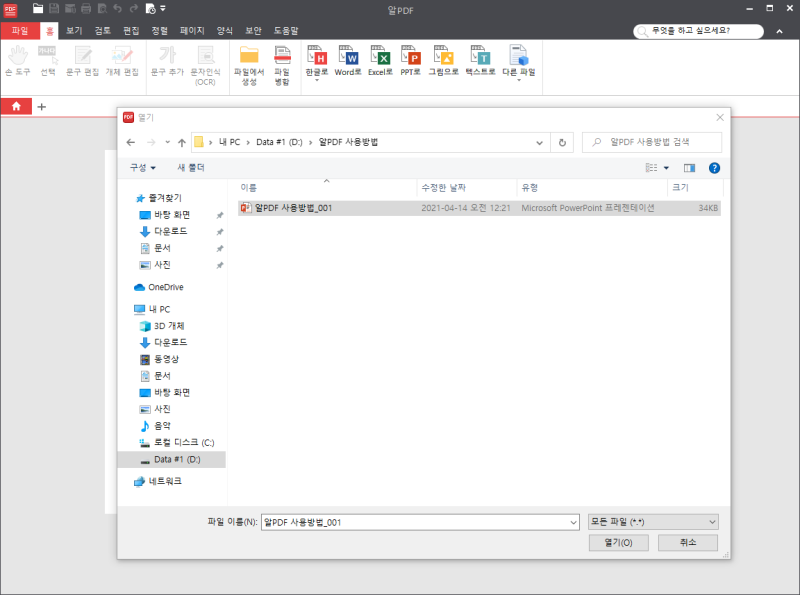The height and width of the screenshot is (595, 800).
Task: Open the 모든 파일 (*.*) filter dropdown
Action: pos(653,521)
